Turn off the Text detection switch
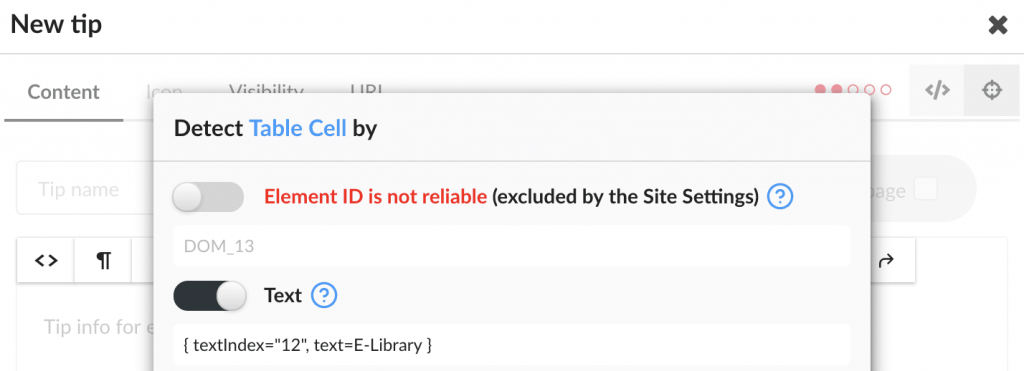 click(x=210, y=296)
